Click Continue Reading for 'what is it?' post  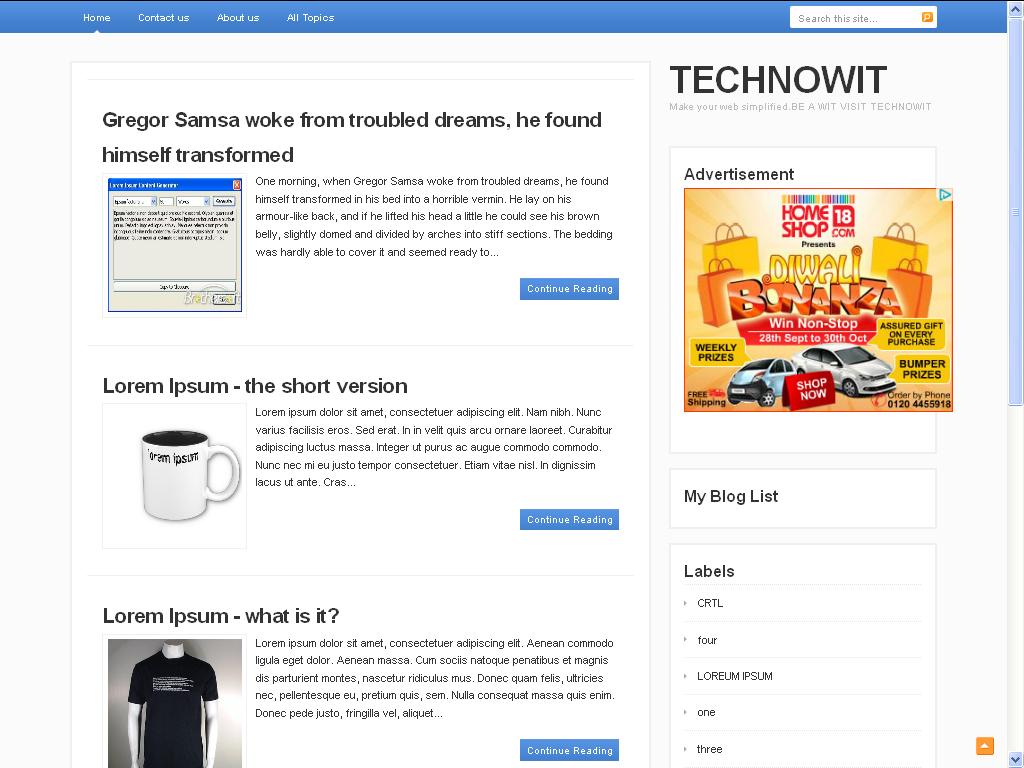click(569, 750)
